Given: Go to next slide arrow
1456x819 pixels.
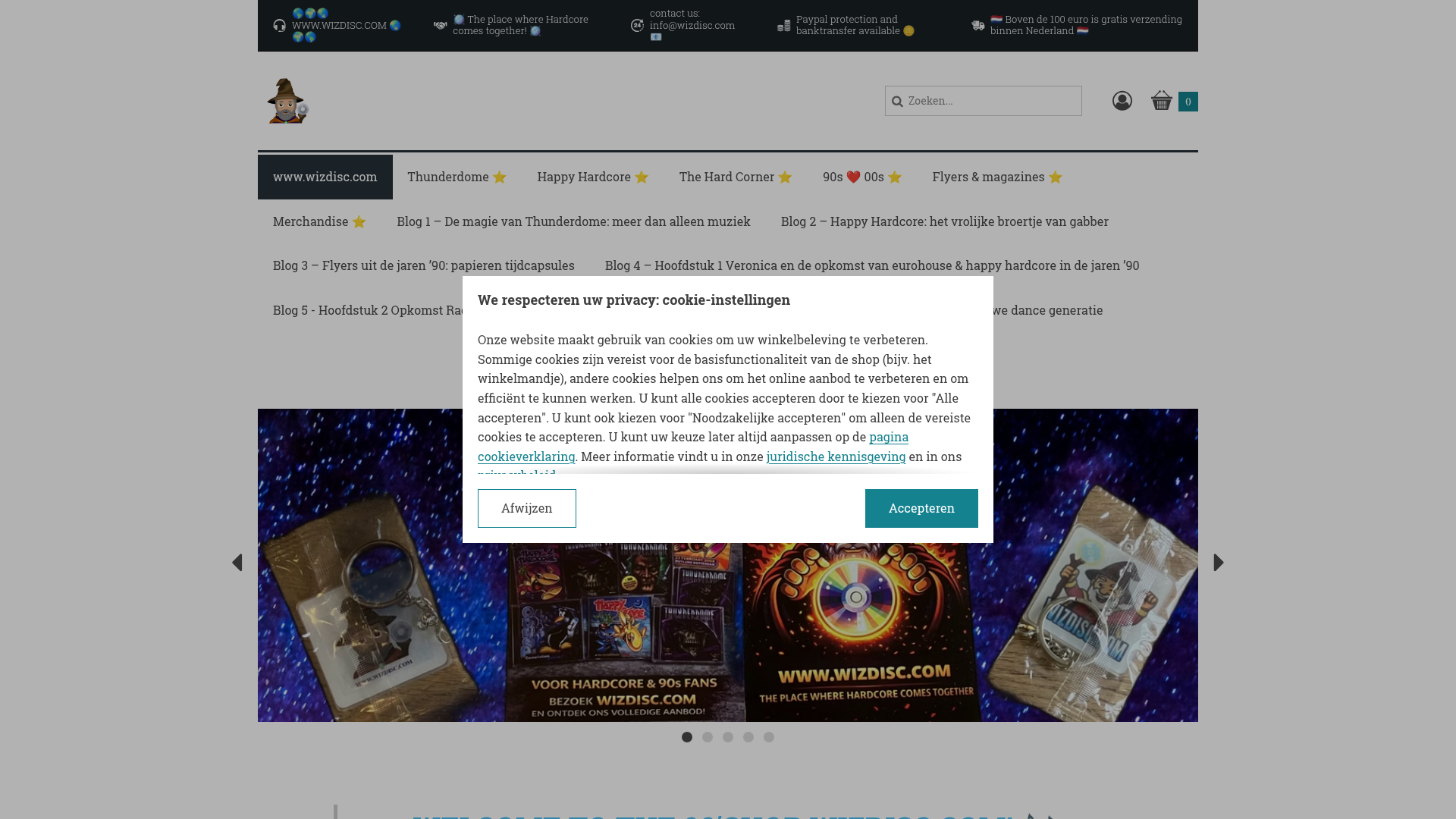Looking at the screenshot, I should (x=1219, y=563).
